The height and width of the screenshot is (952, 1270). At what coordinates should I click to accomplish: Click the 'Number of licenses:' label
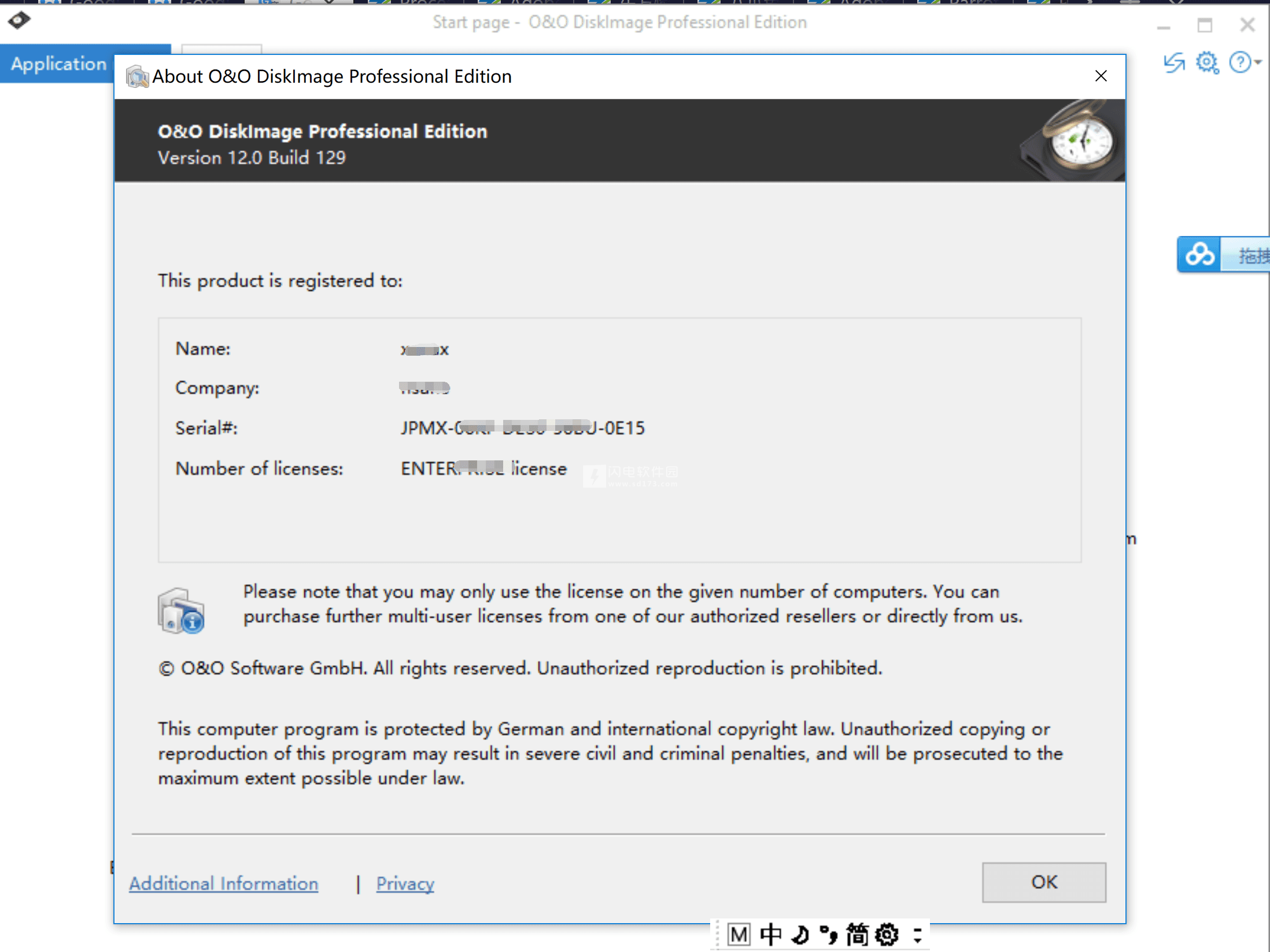pyautogui.click(x=259, y=468)
